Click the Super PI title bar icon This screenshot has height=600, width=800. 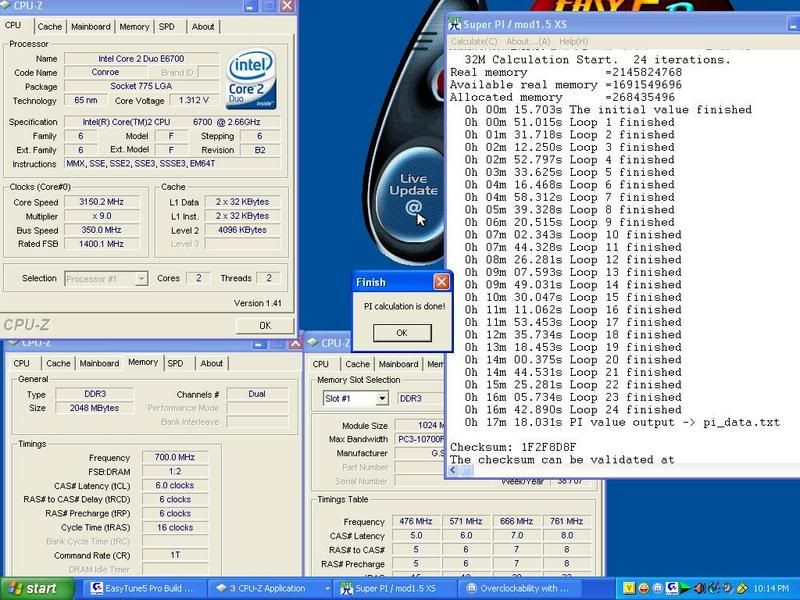point(454,24)
